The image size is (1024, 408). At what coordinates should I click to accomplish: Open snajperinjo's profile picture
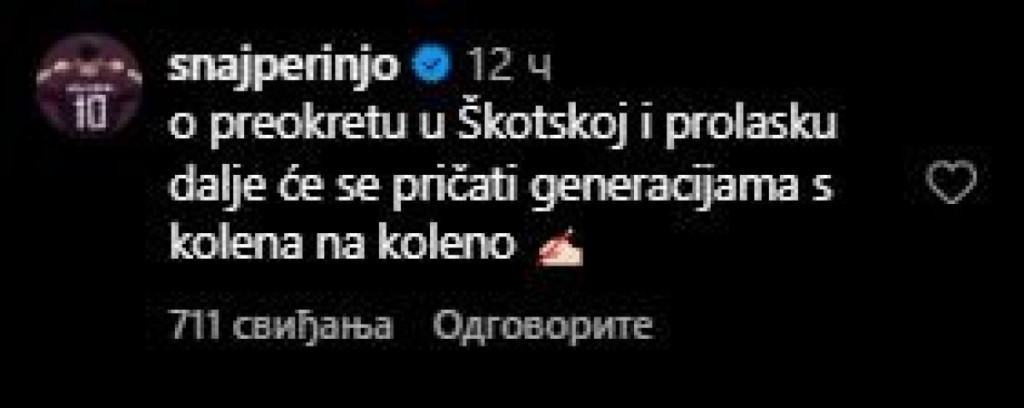tap(88, 85)
